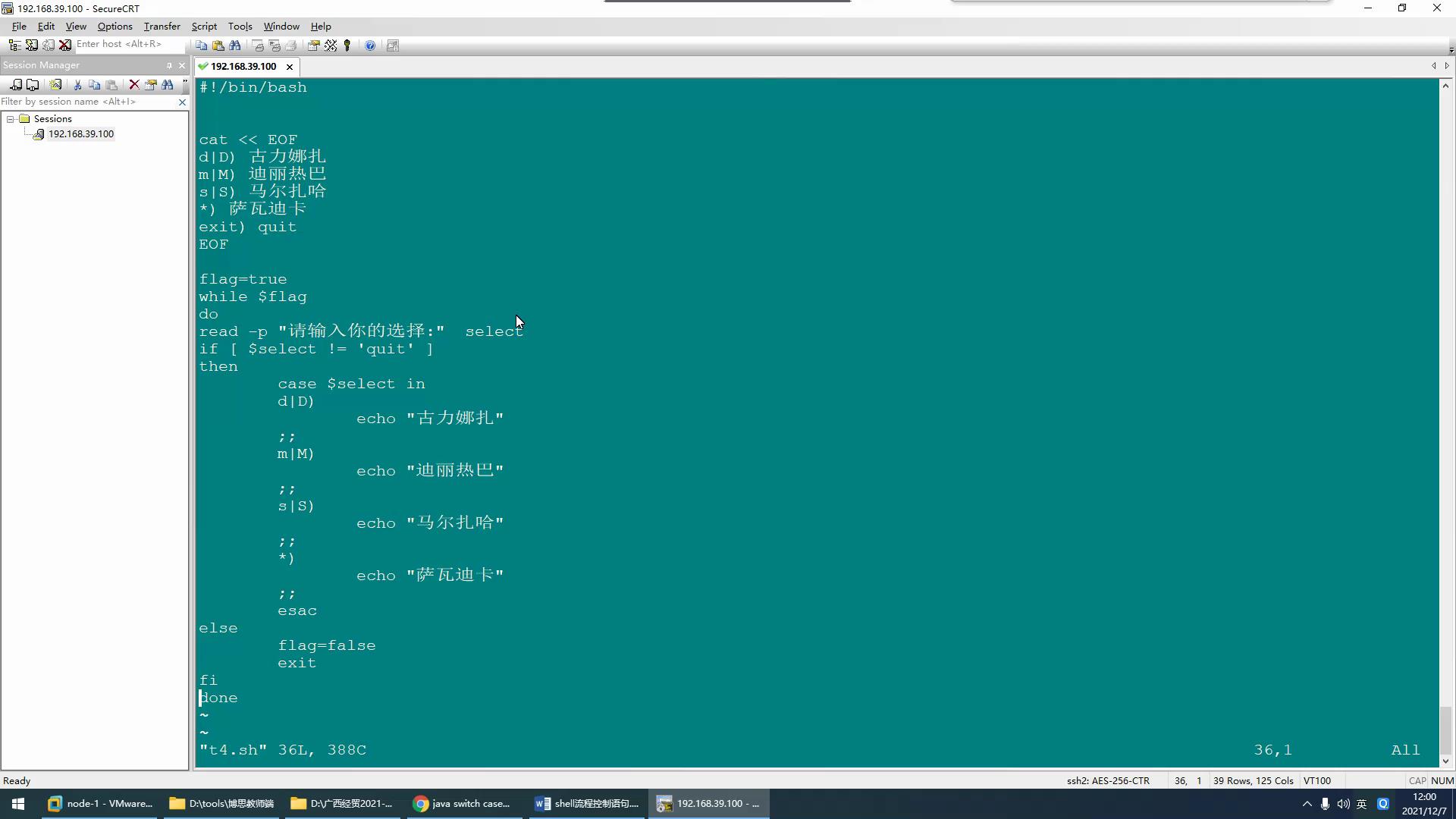The width and height of the screenshot is (1456, 819).
Task: Click the Disconnect session toolbar icon
Action: [x=65, y=45]
